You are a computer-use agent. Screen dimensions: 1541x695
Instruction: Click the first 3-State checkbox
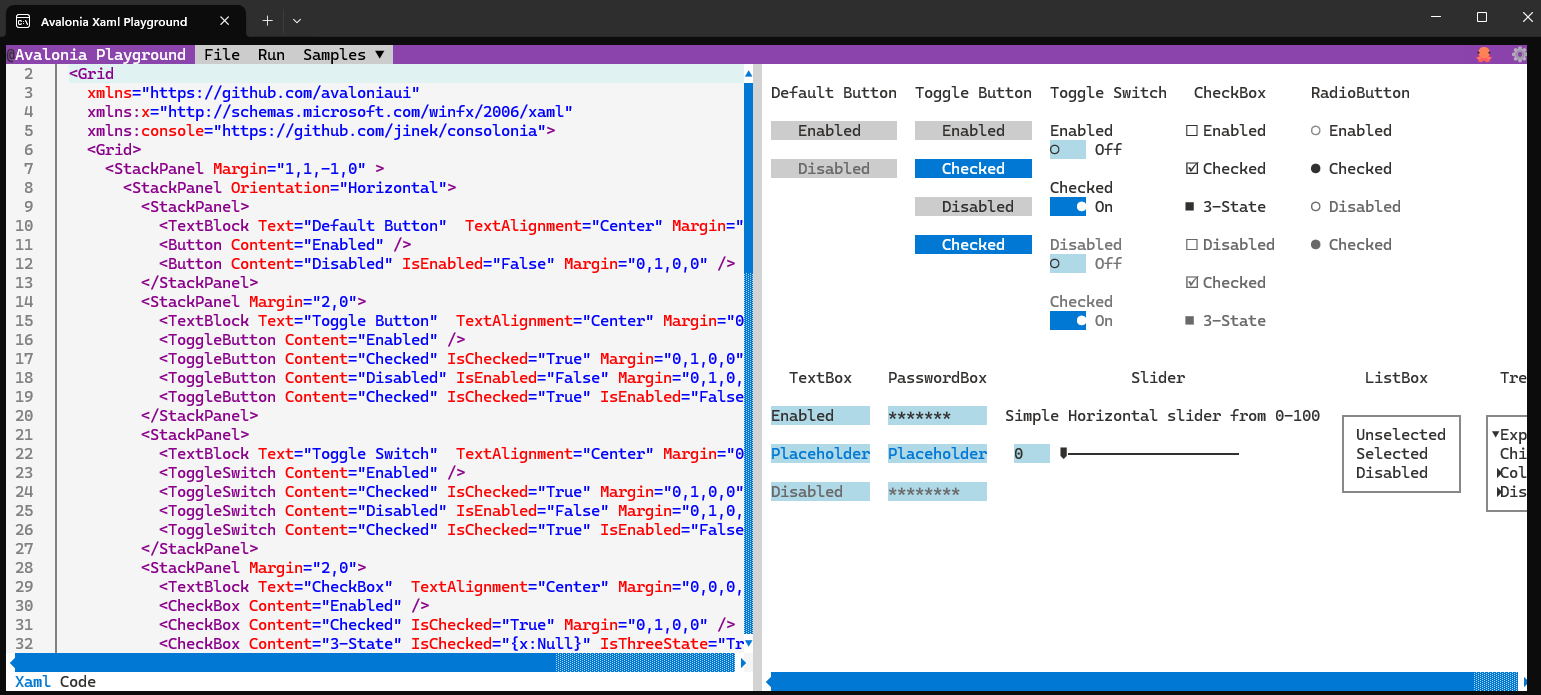pyautogui.click(x=1225, y=207)
